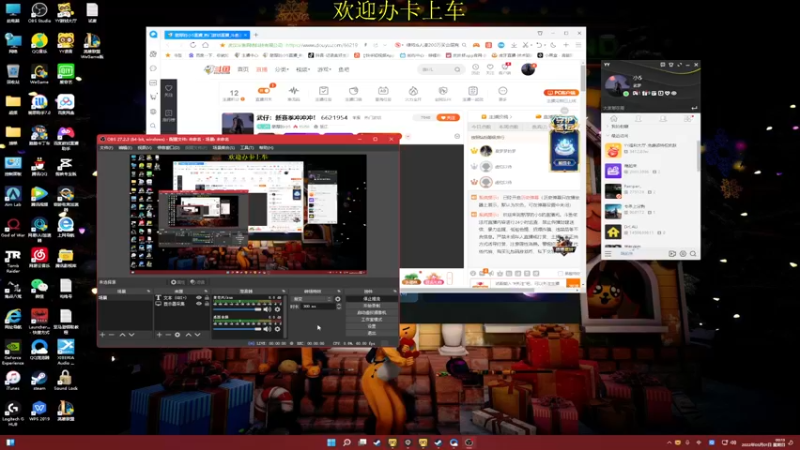Click source properties button in OBS source toolbar
This screenshot has width=800, height=450.
point(178,282)
